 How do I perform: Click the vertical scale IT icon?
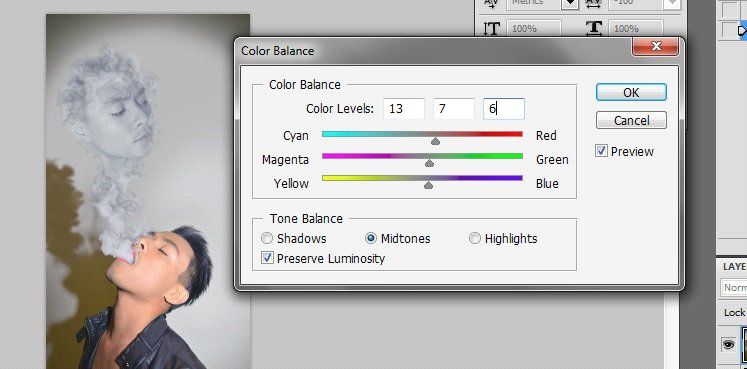491,28
